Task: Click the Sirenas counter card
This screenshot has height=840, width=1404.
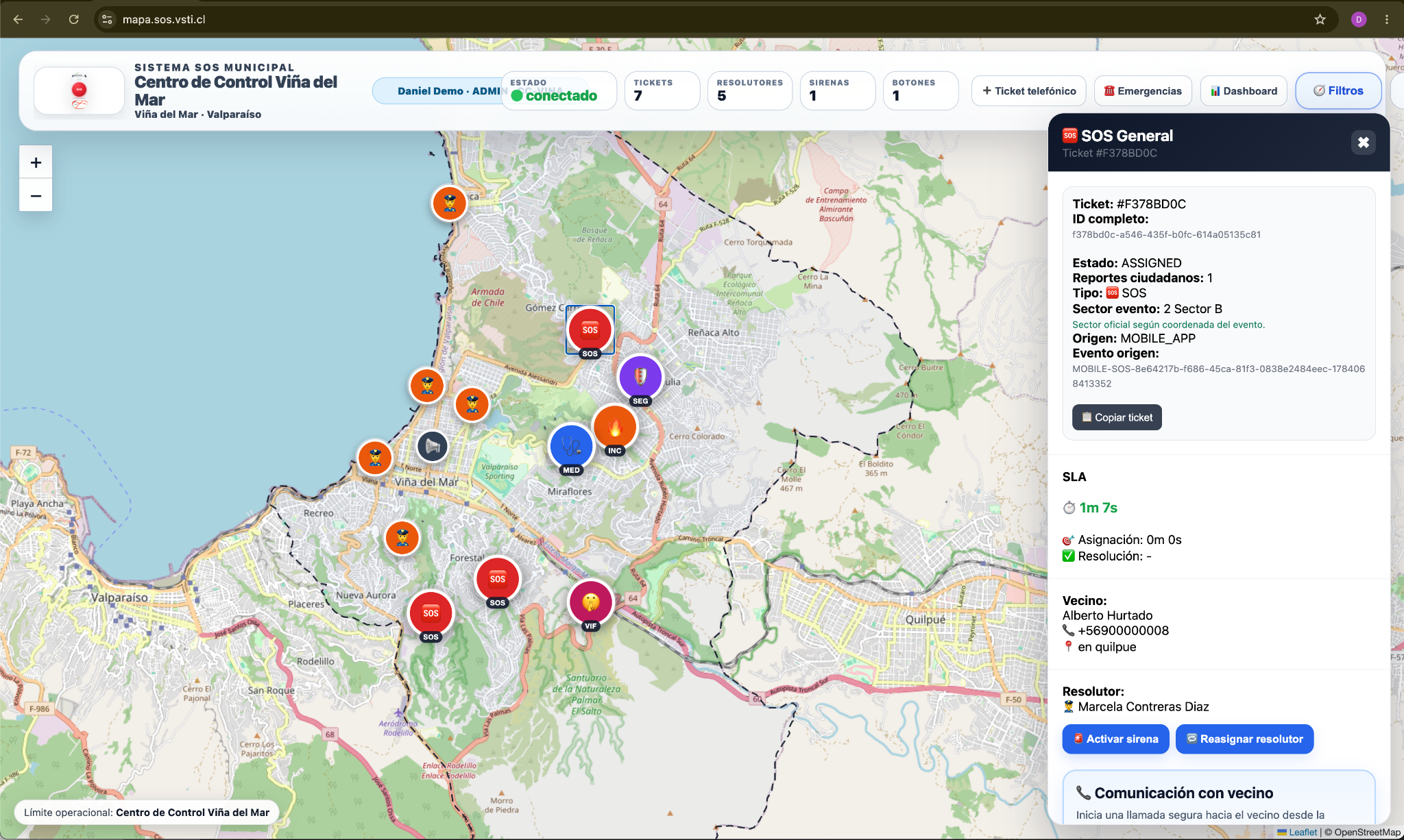Action: (x=837, y=90)
